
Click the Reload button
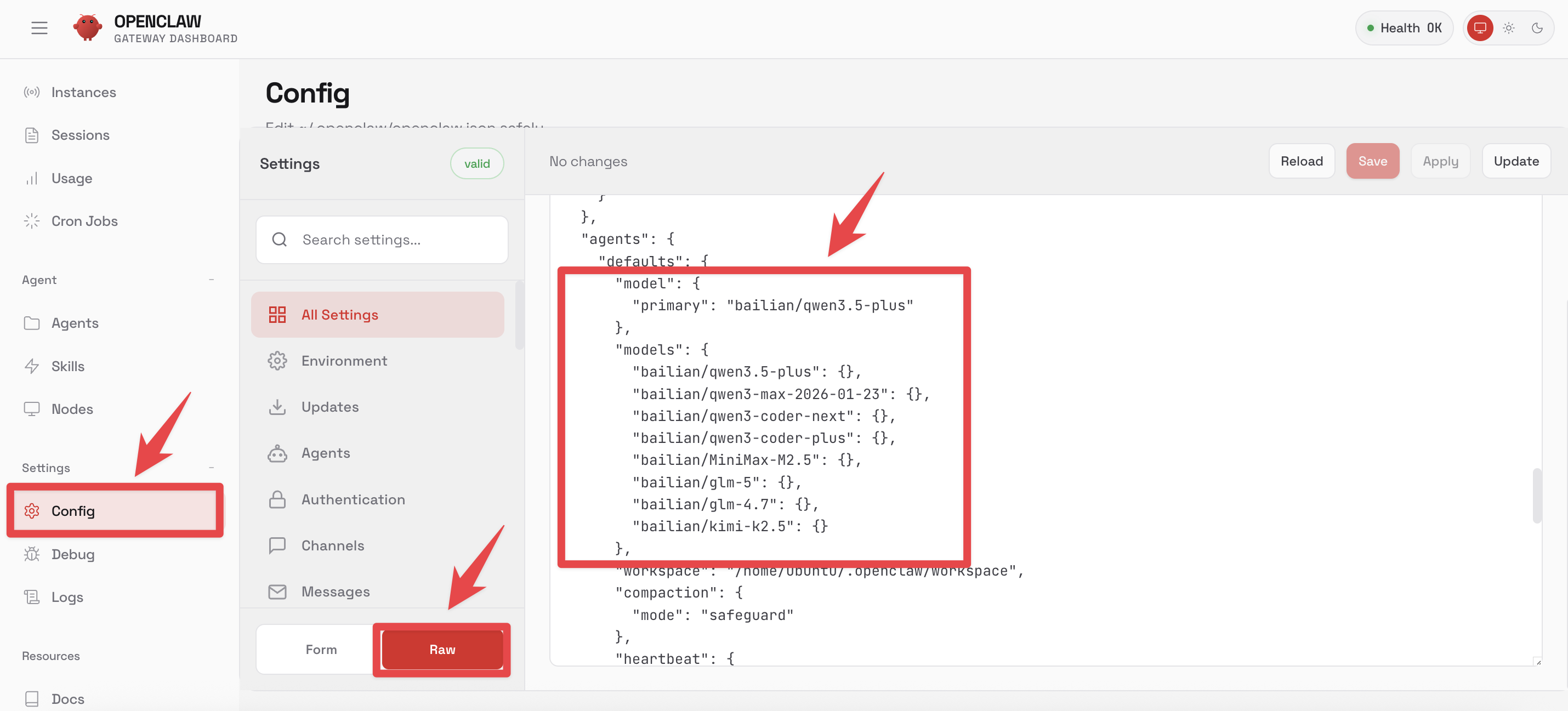[x=1301, y=161]
